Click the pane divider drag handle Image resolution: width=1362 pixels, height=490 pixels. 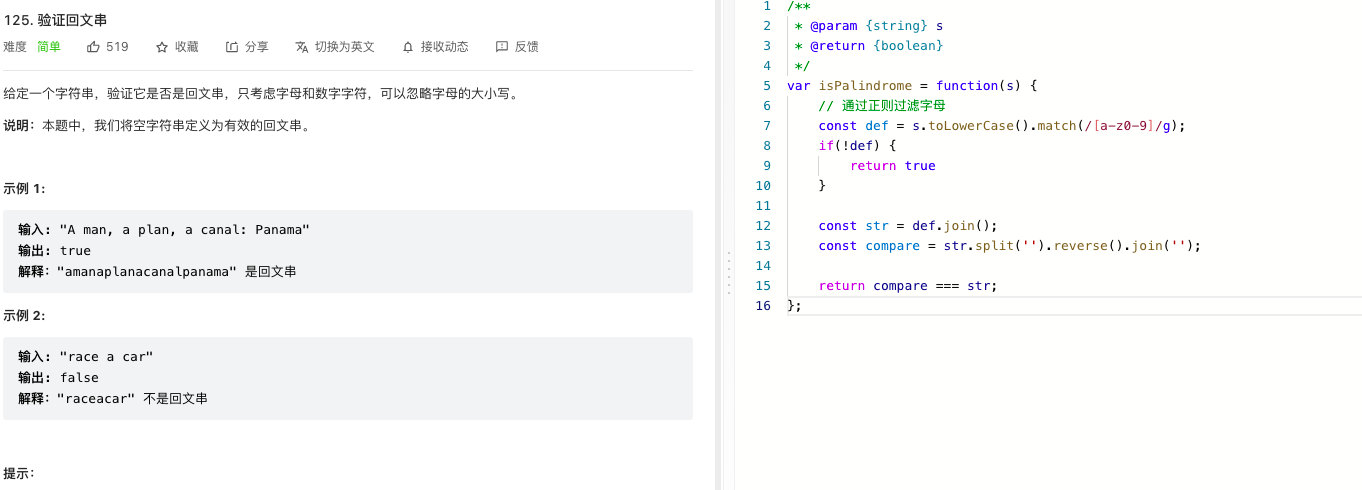727,272
